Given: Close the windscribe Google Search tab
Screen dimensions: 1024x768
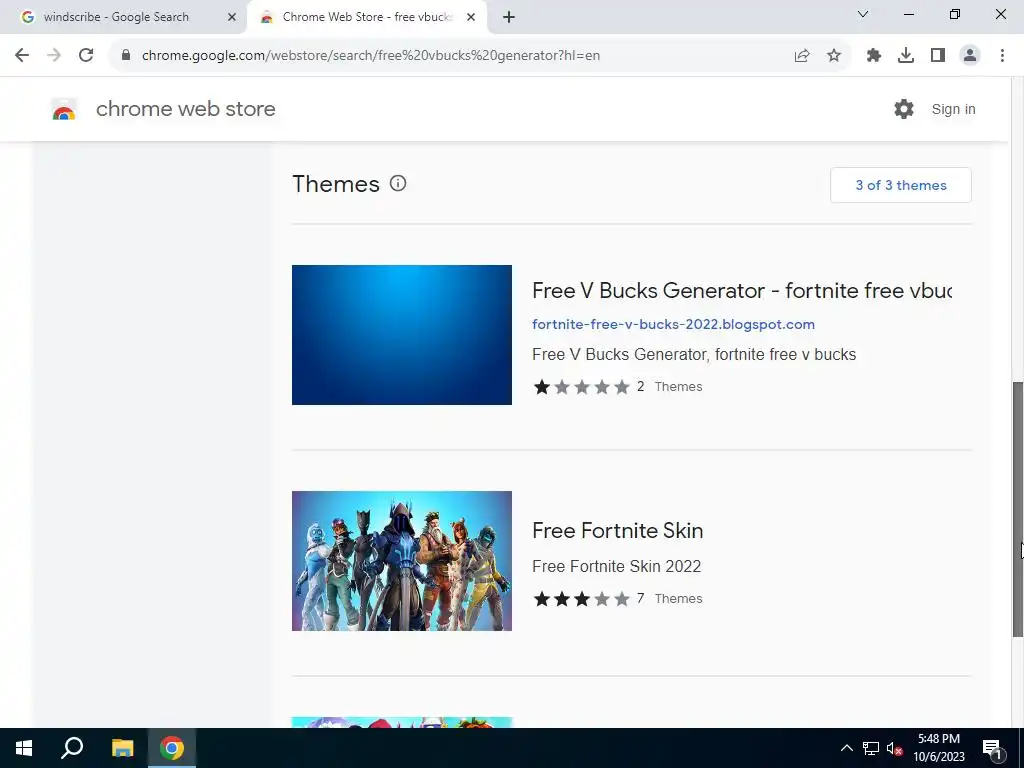Looking at the screenshot, I should pyautogui.click(x=232, y=17).
